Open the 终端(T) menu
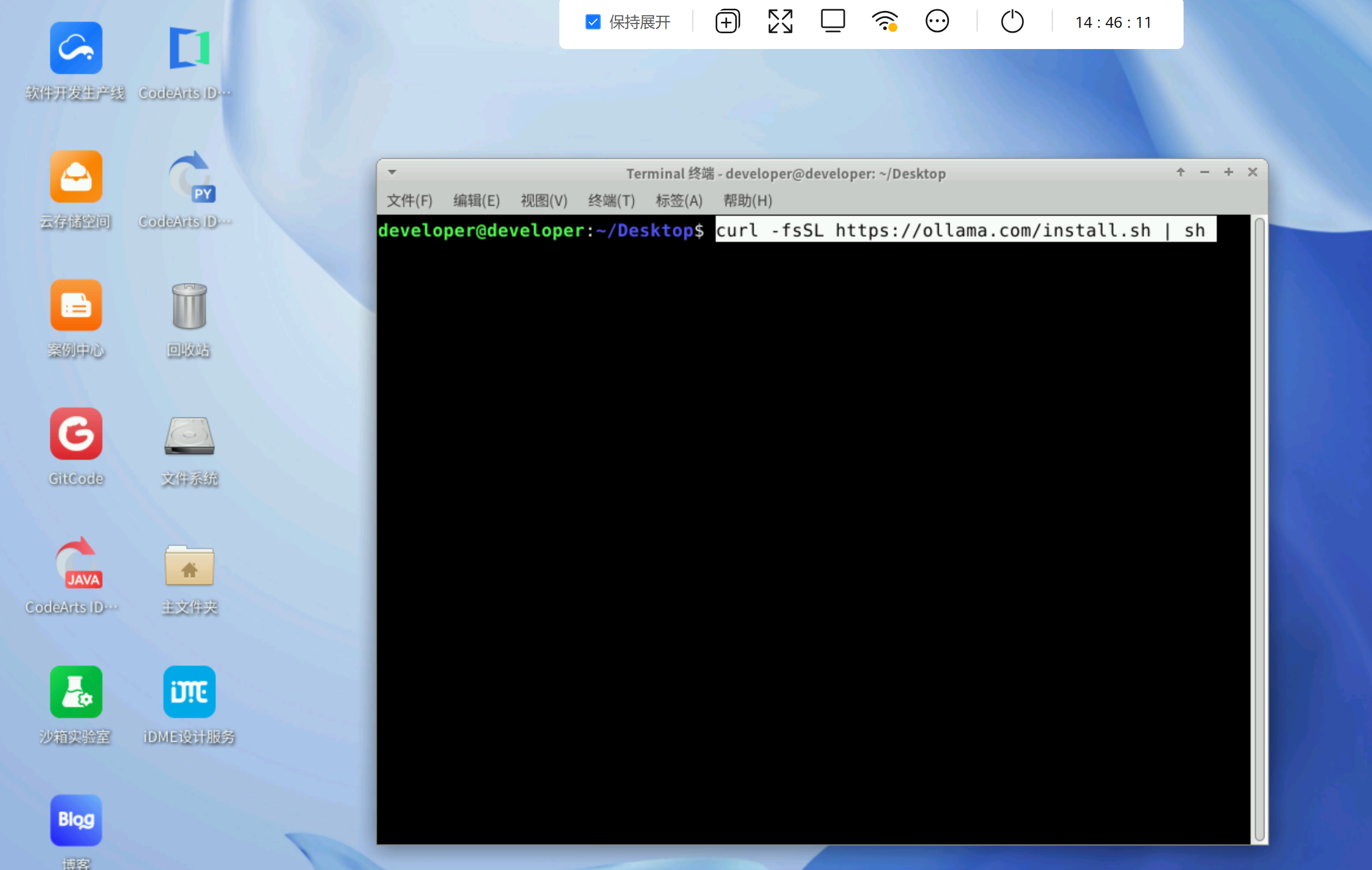 click(x=611, y=200)
